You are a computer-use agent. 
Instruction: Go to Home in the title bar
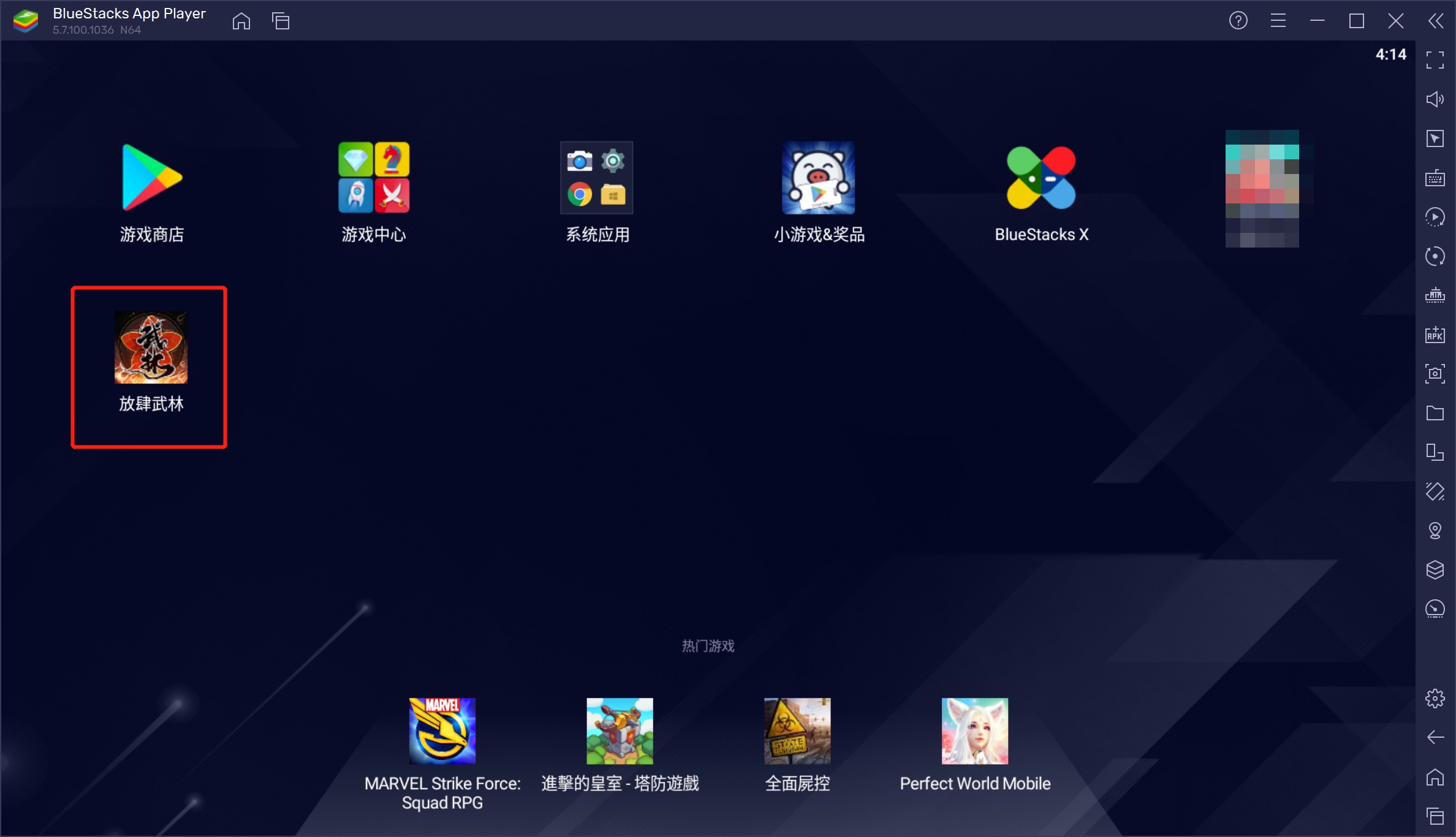[x=241, y=21]
